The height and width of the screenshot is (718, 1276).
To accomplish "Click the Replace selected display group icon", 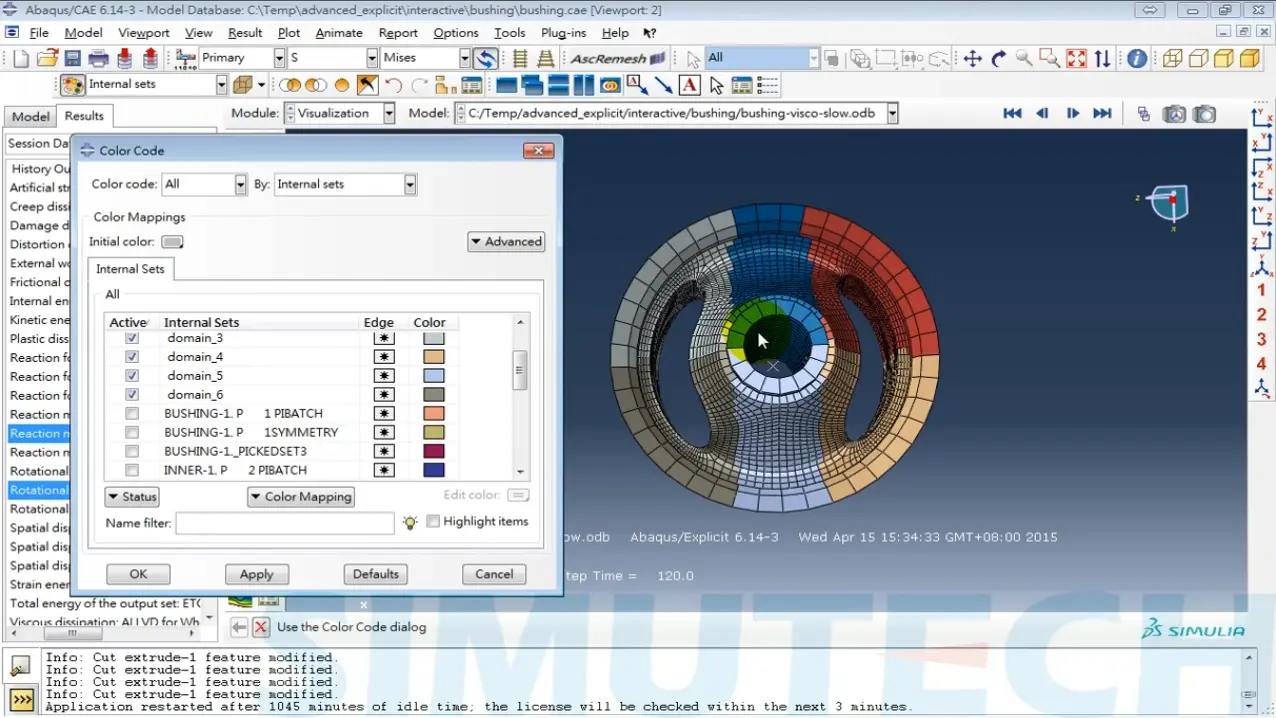I will pyautogui.click(x=290, y=85).
